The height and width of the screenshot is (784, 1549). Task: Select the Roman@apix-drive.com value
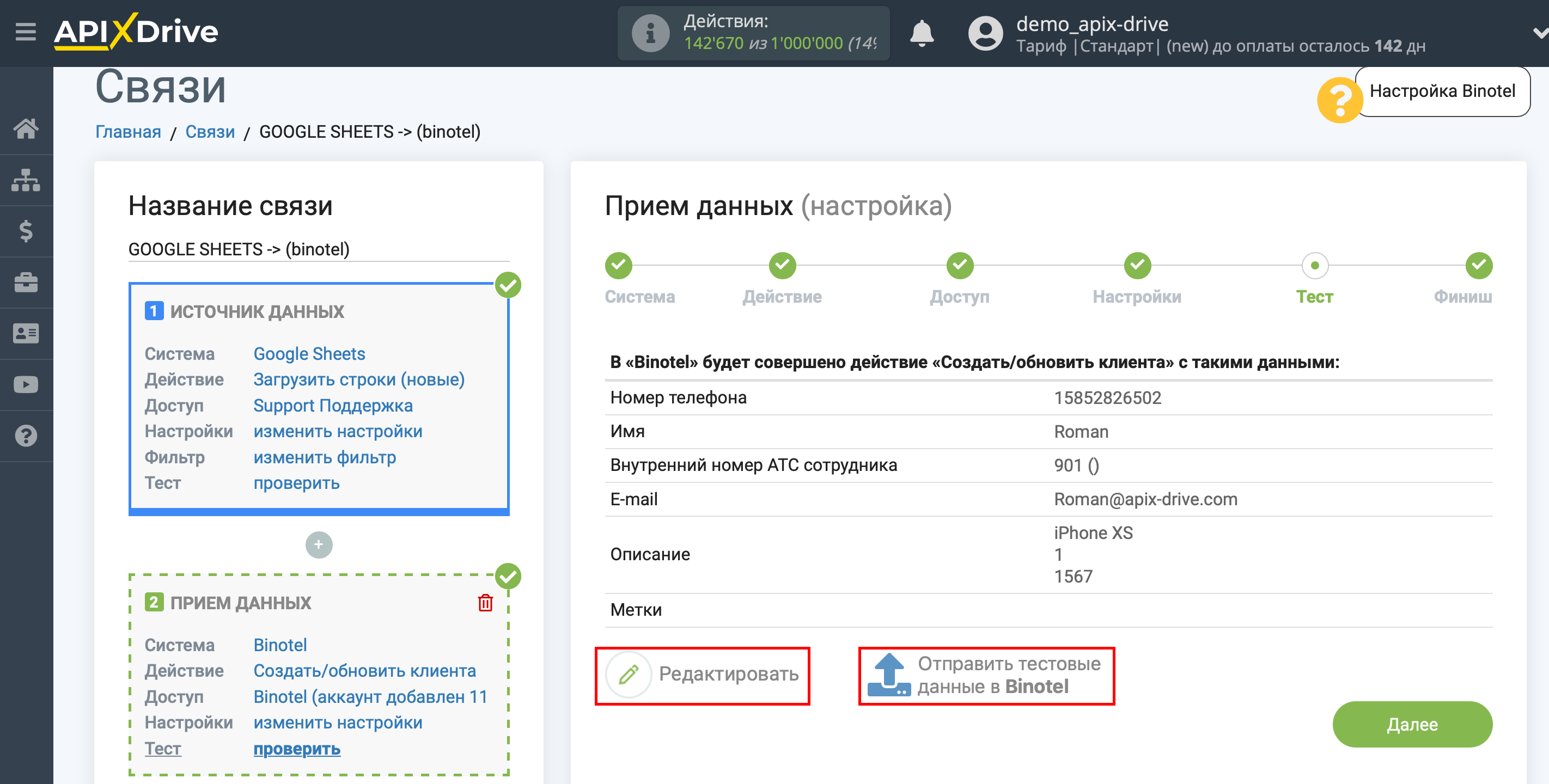1145,499
